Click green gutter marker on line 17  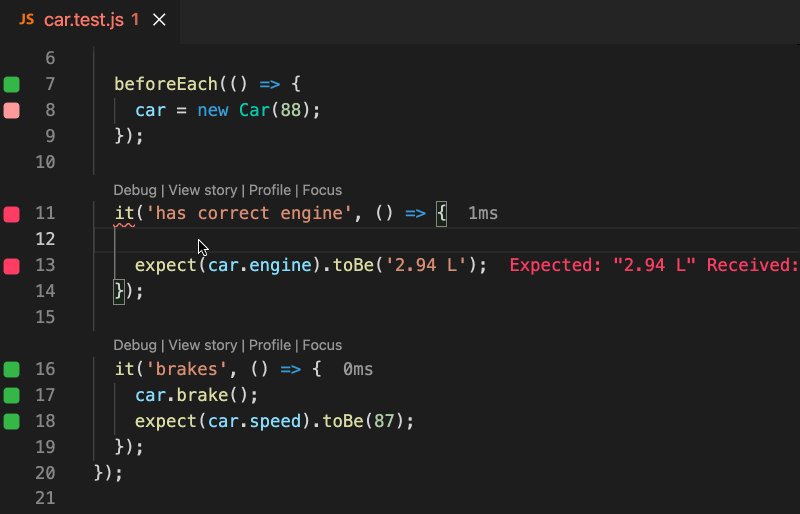[12, 396]
